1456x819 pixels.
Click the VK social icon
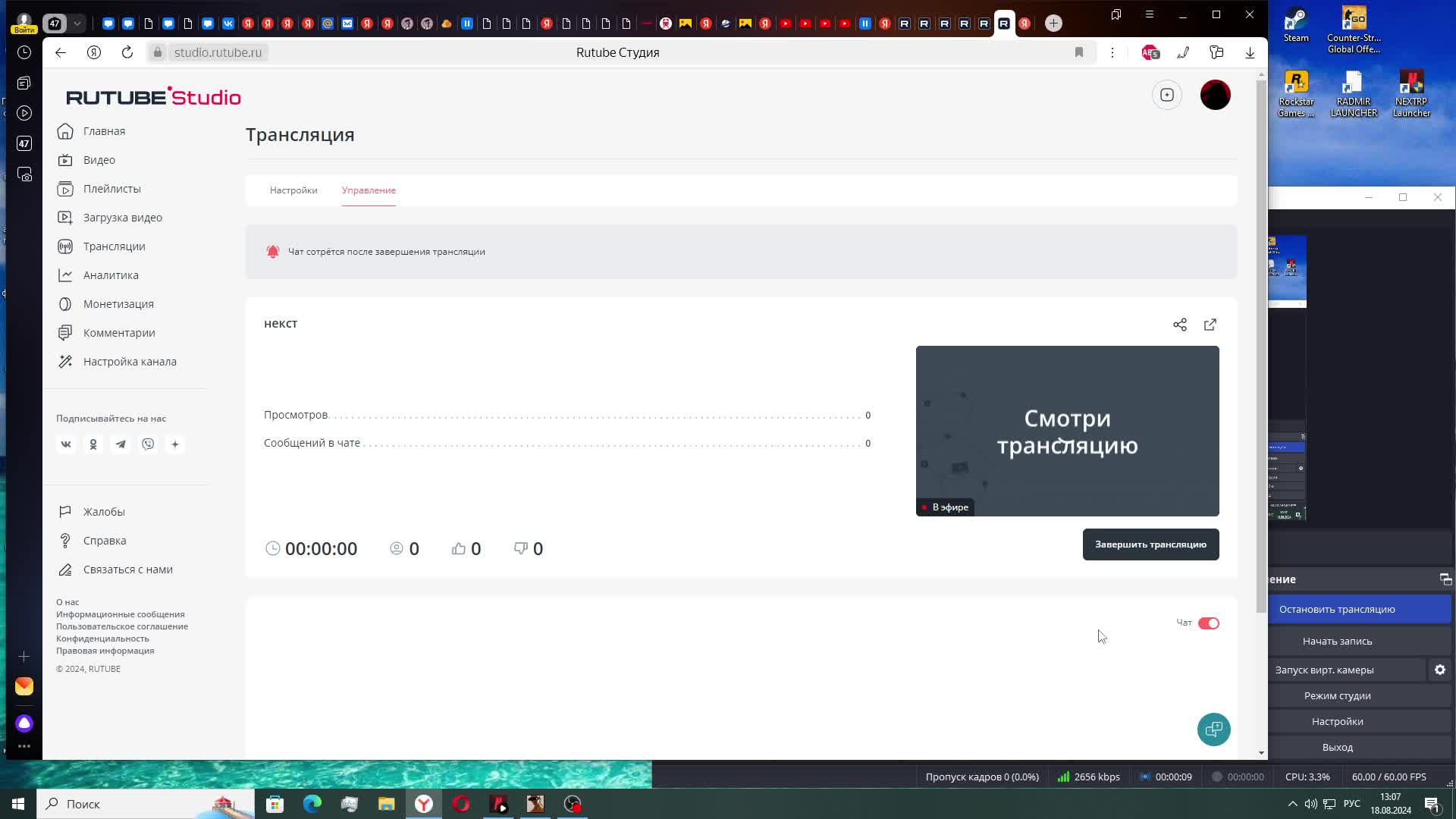point(66,444)
